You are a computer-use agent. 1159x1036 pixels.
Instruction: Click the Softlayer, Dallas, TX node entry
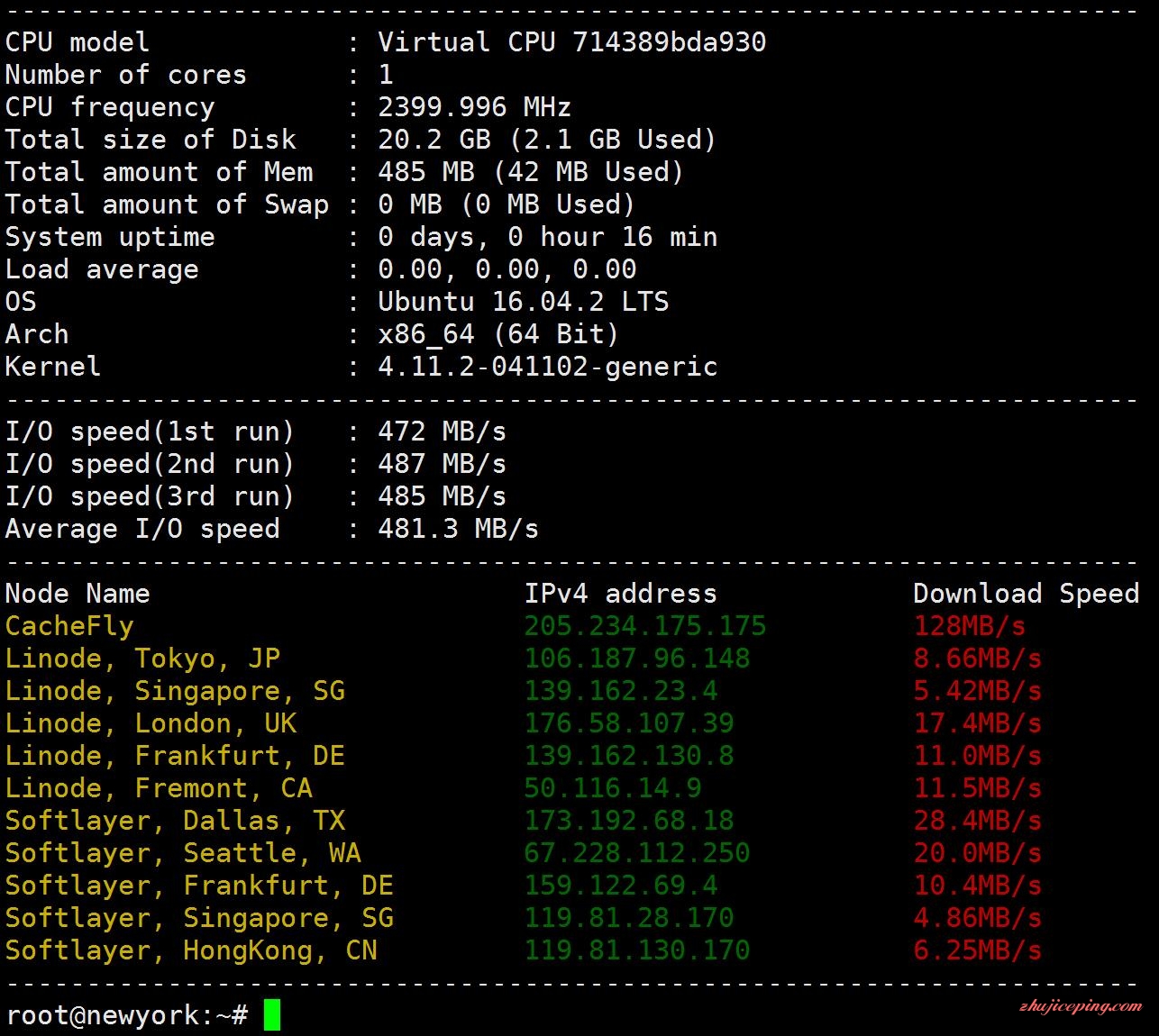(175, 821)
